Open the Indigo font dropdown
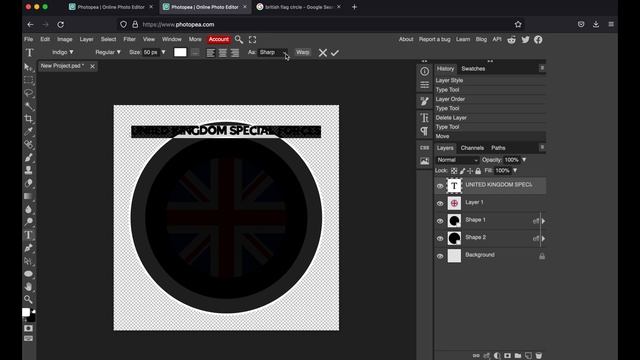The width and height of the screenshot is (640, 360). (x=62, y=52)
